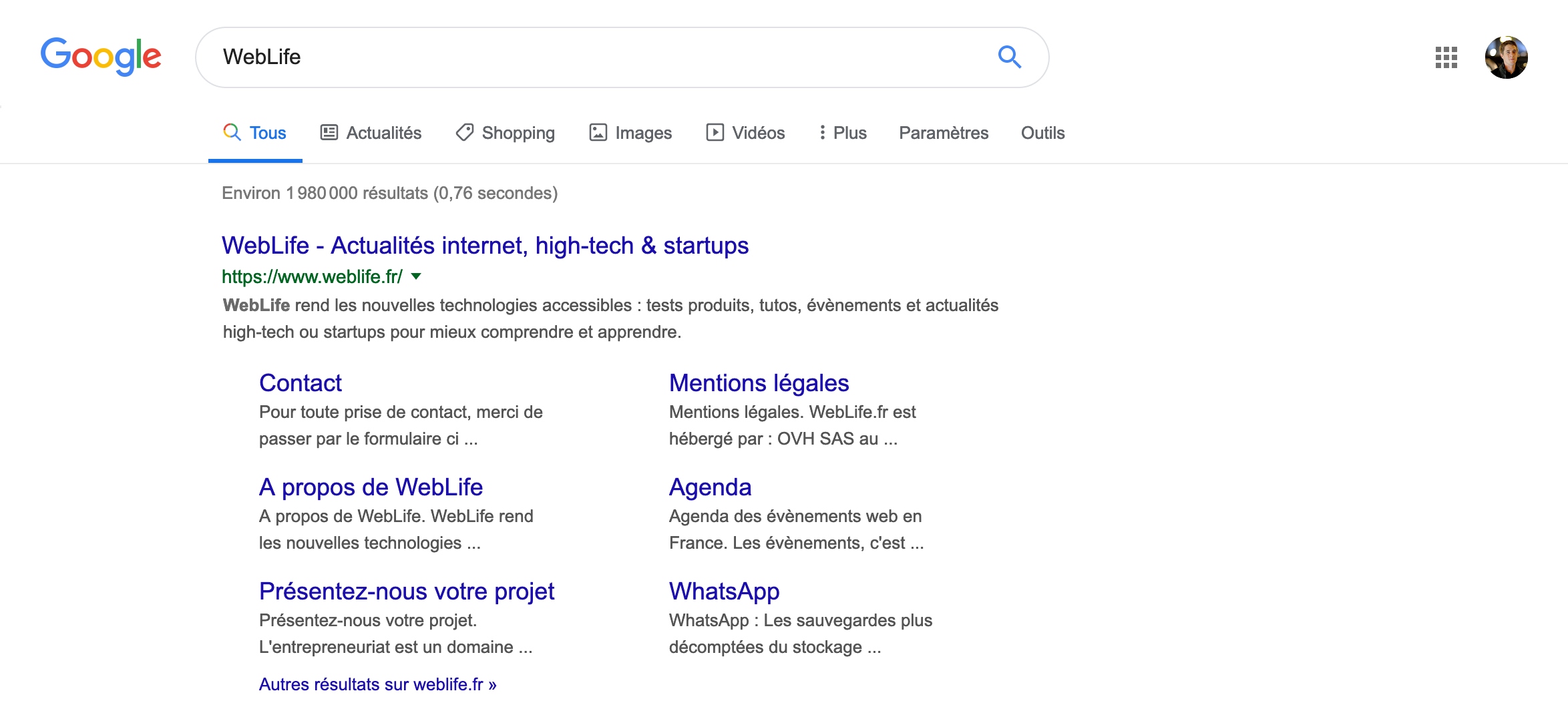Screen dimensions: 1568x717
Task: Click the Google logo
Action: 101,57
